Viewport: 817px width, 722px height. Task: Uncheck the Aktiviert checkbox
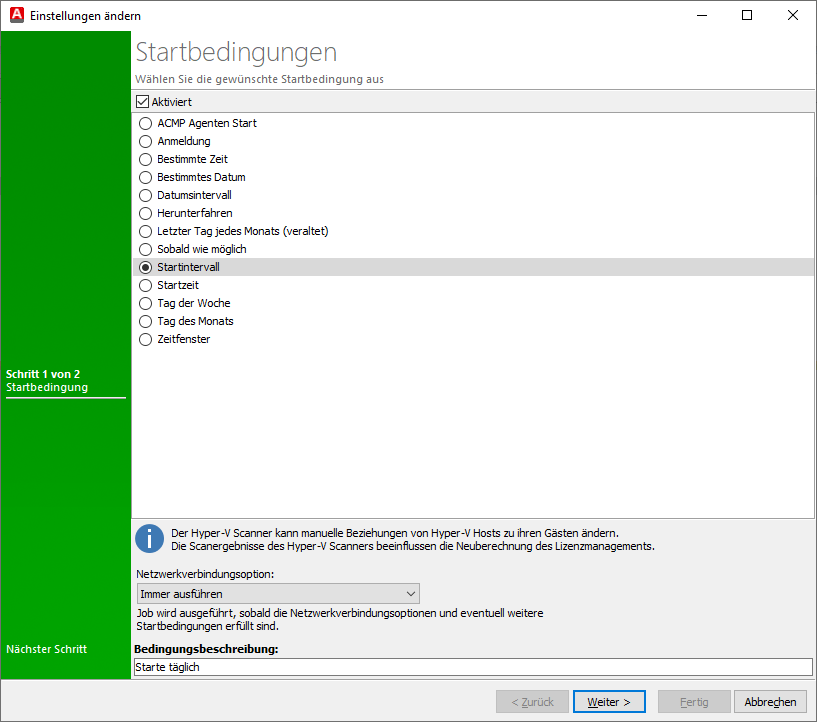tap(141, 101)
